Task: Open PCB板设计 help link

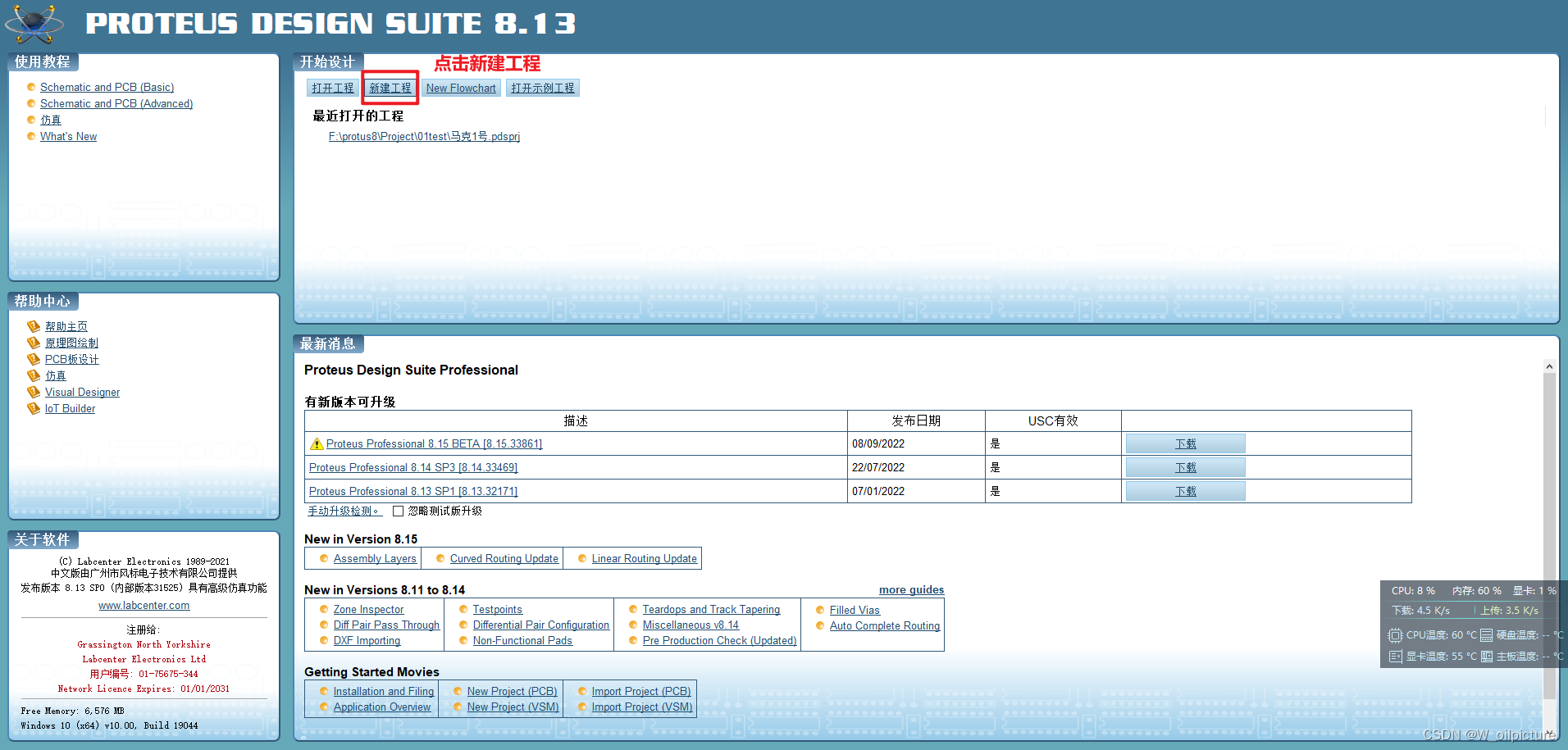Action: click(72, 359)
